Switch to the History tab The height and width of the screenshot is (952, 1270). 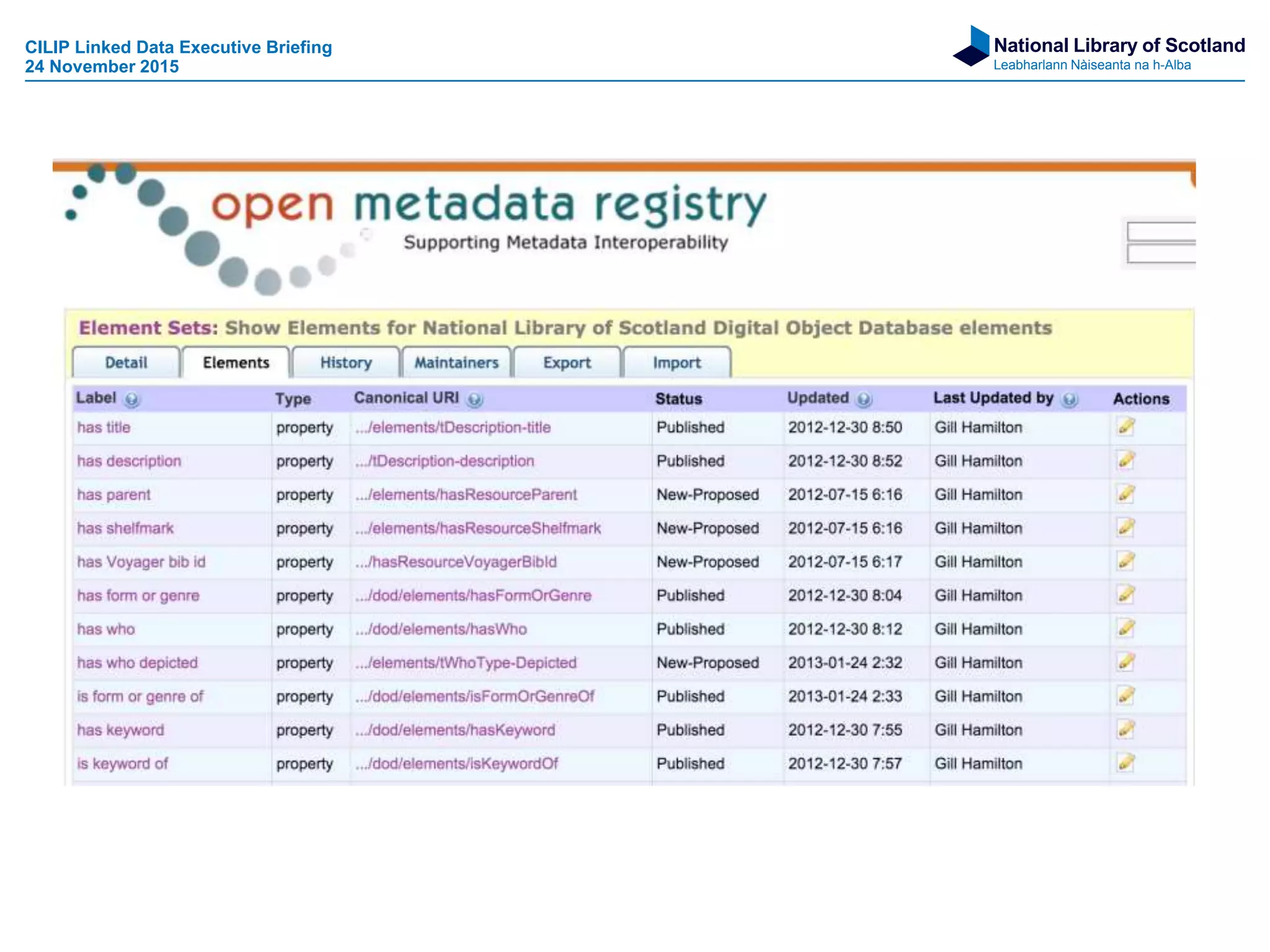[346, 363]
